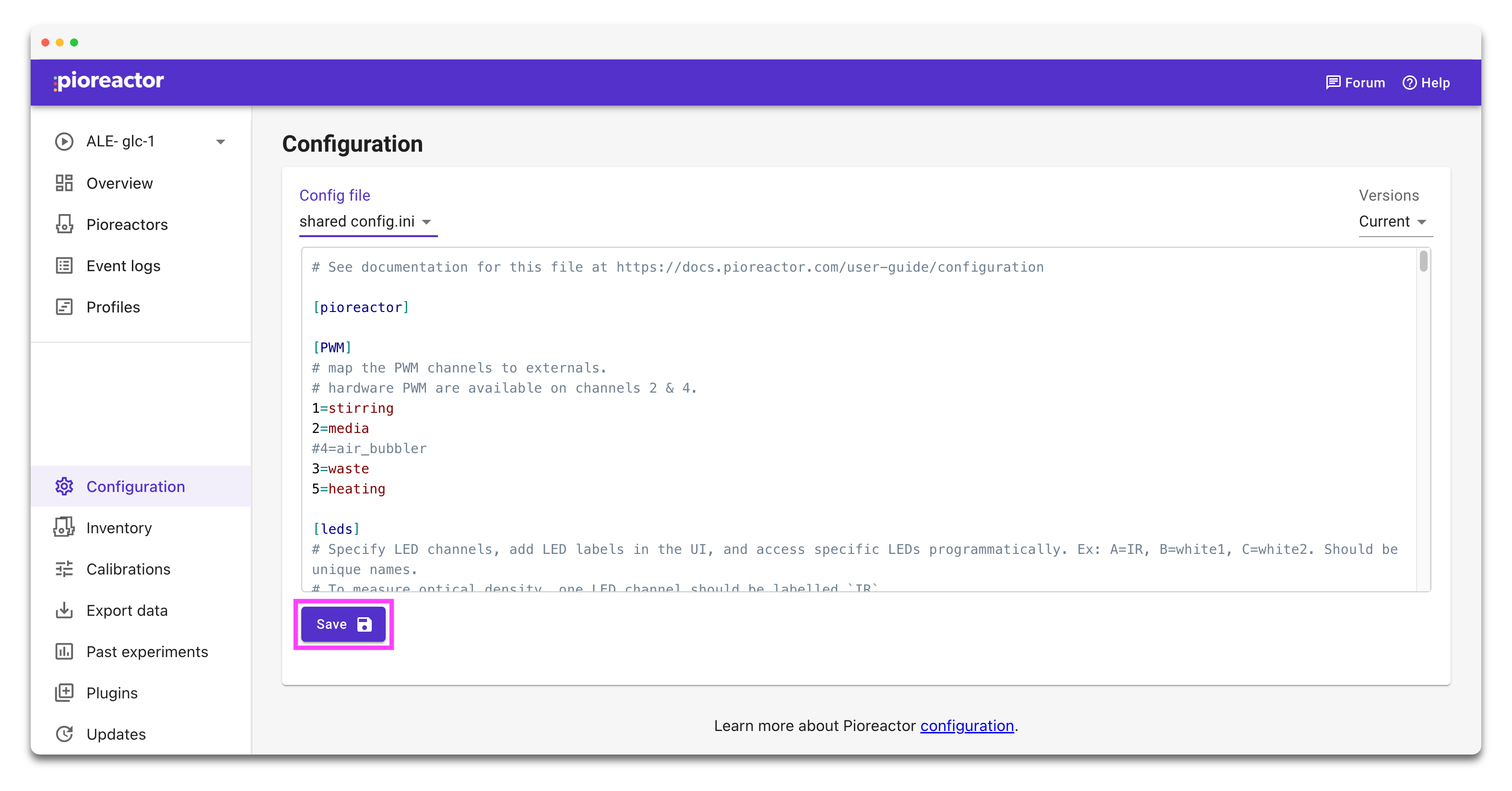Click the Plugins sidebar icon
This screenshot has height=791, width=1512.
pos(65,692)
